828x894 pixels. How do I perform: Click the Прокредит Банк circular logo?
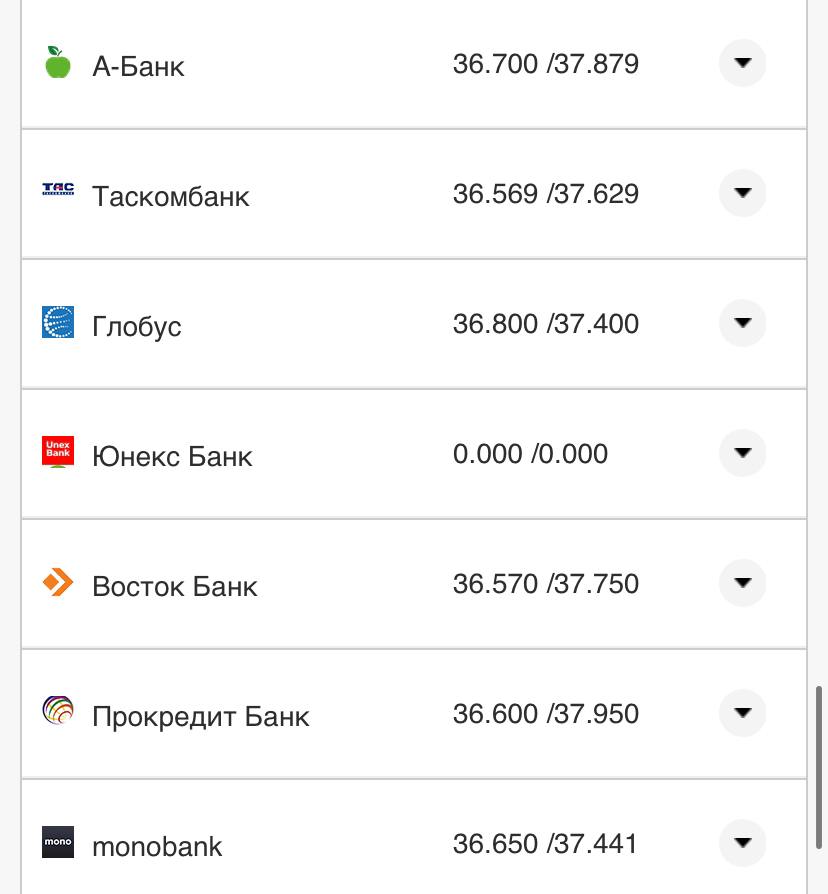pyautogui.click(x=58, y=711)
